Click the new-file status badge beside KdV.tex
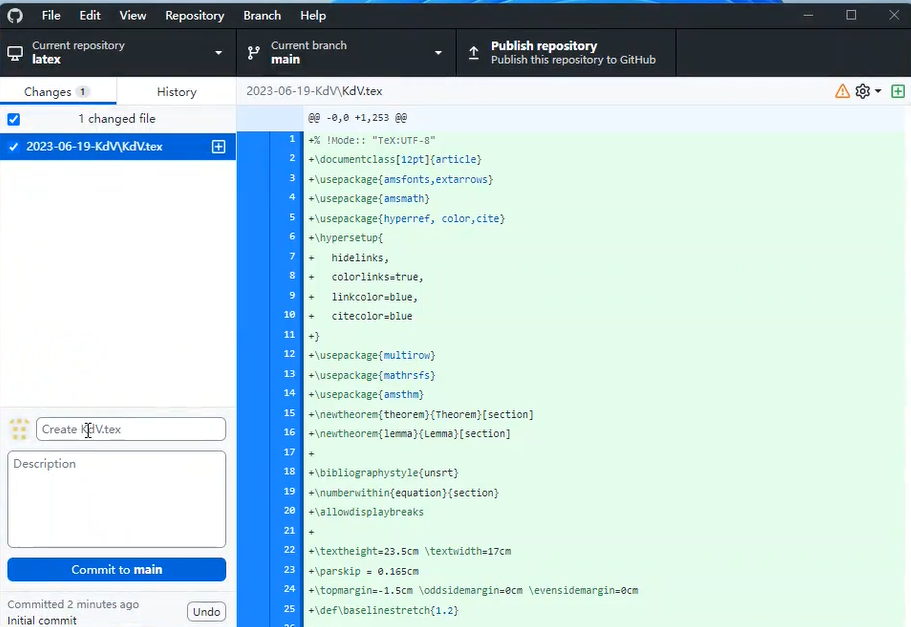 click(218, 147)
